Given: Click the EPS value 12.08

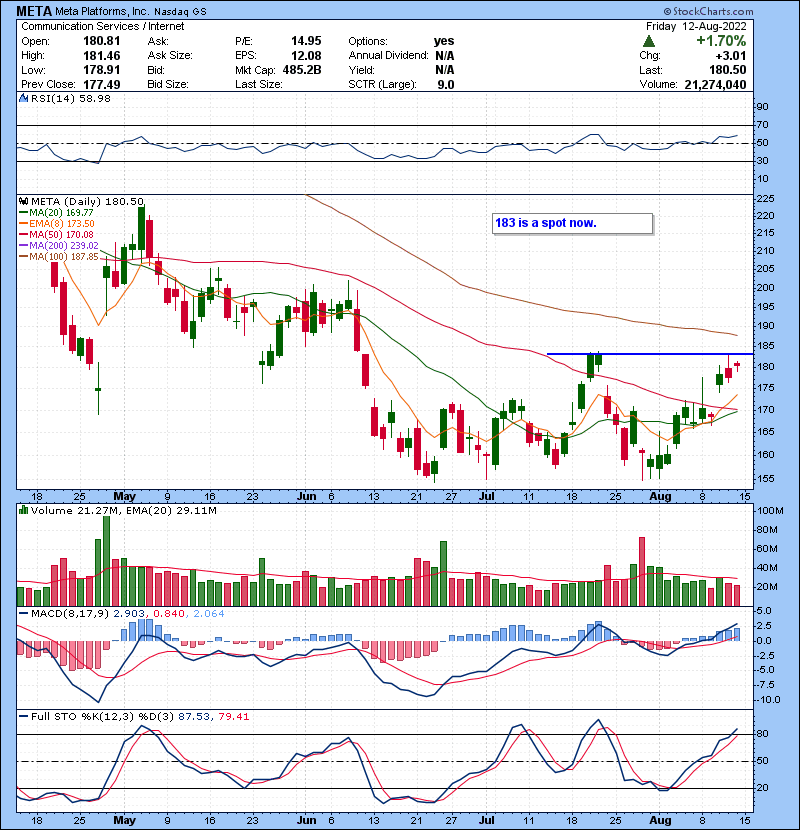Looking at the screenshot, I should coord(306,56).
